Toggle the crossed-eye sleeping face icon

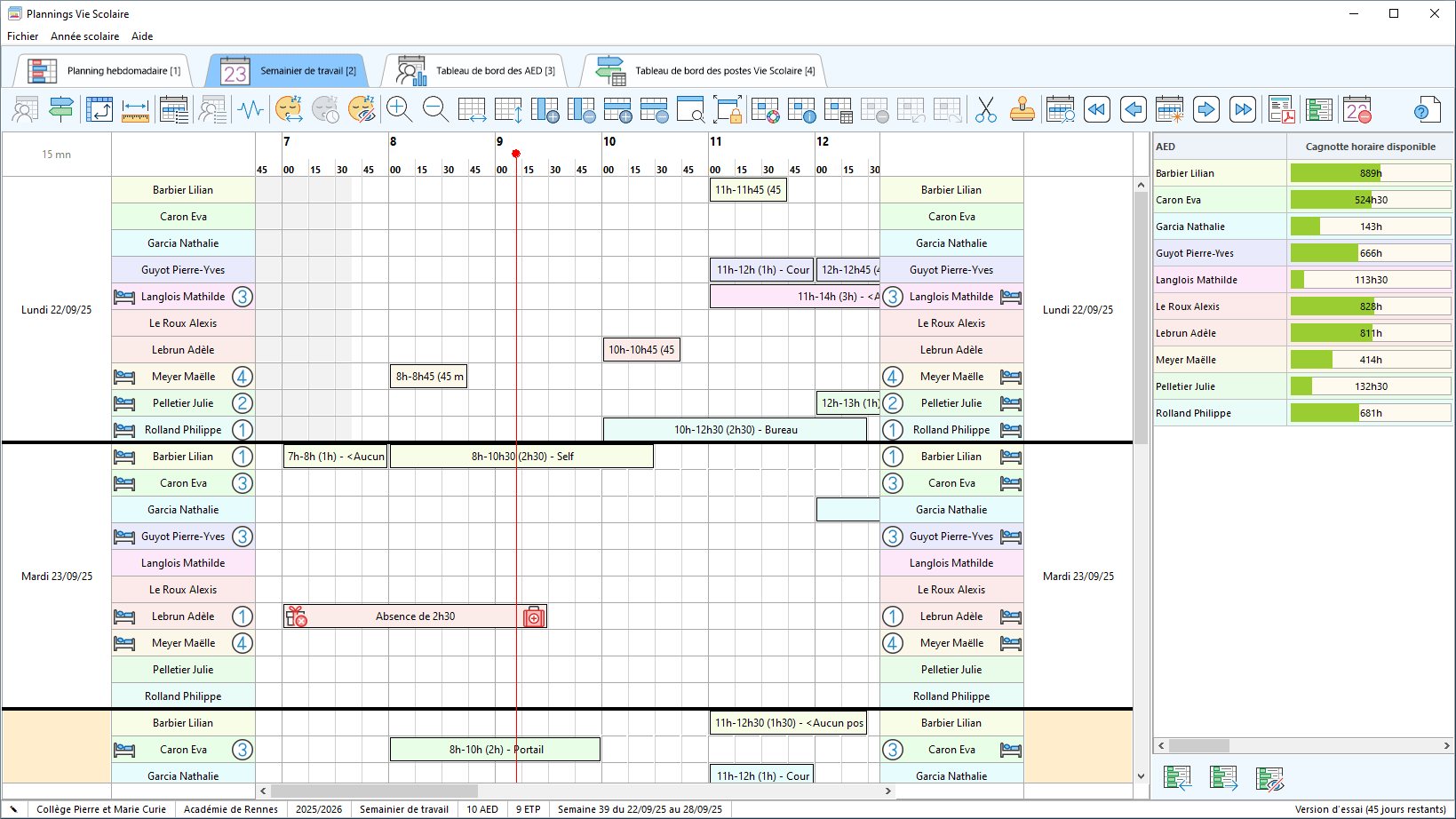coord(362,109)
